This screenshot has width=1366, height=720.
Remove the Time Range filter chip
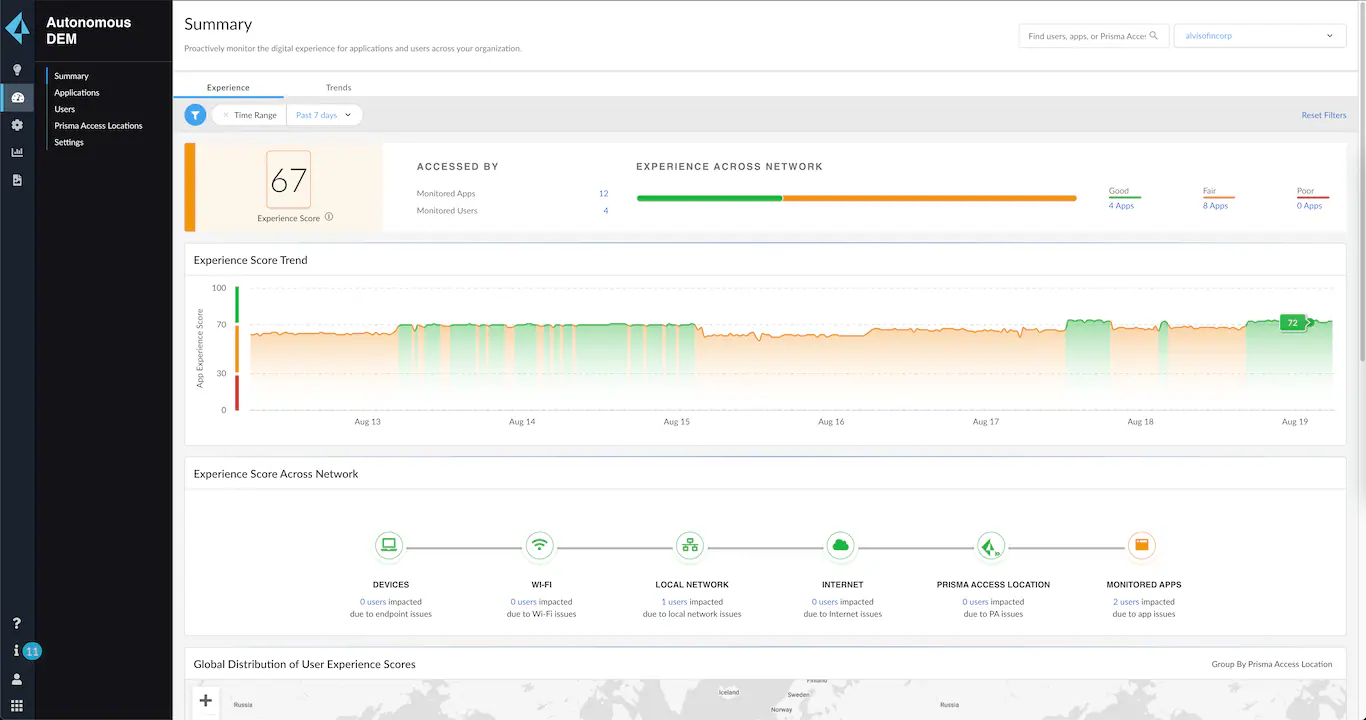pyautogui.click(x=226, y=115)
